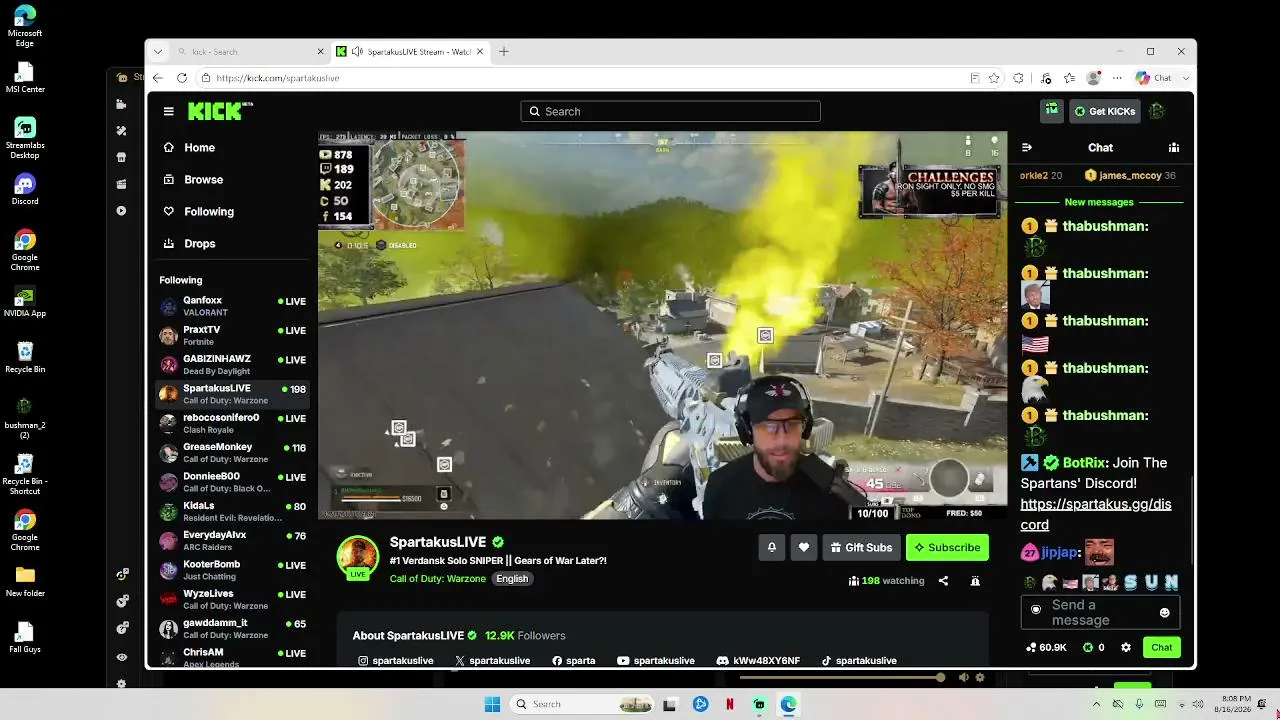Open the Discord link kWw48XY6NF
The image size is (1280, 720).
[759, 660]
